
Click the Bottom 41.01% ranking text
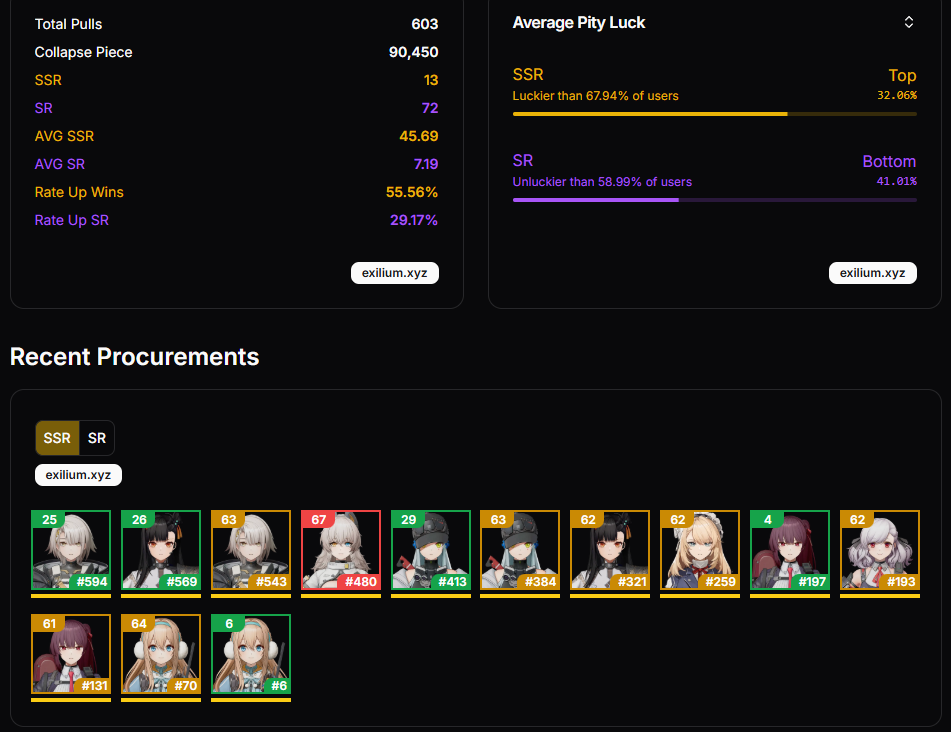click(x=890, y=170)
